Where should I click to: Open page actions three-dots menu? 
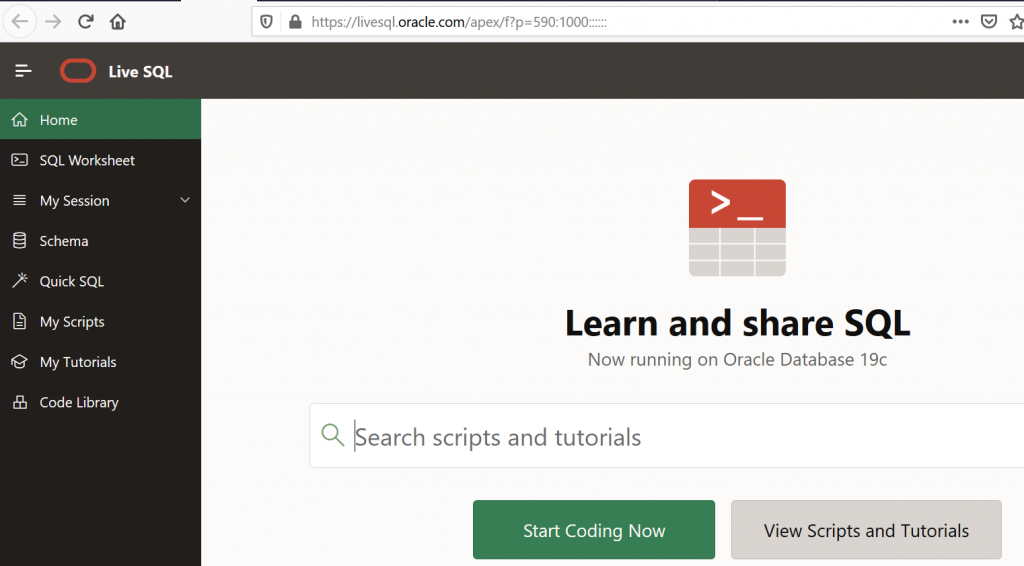pyautogui.click(x=960, y=22)
